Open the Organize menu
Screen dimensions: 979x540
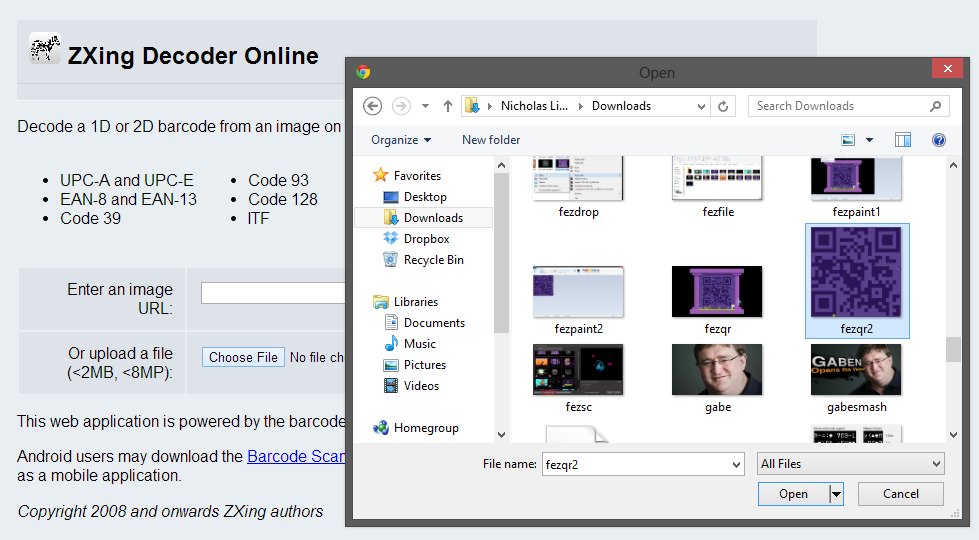[x=401, y=140]
